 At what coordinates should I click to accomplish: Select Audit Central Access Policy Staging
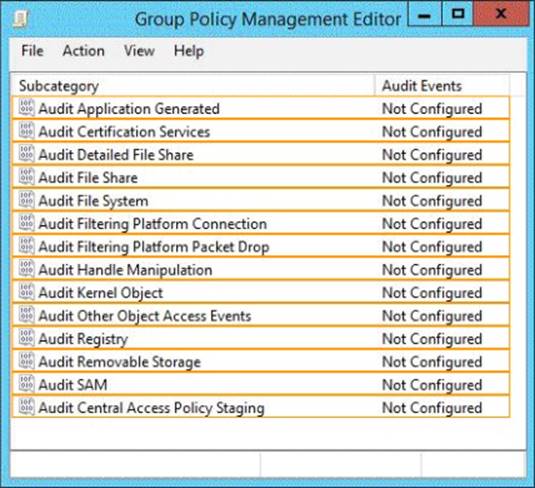(x=261, y=407)
